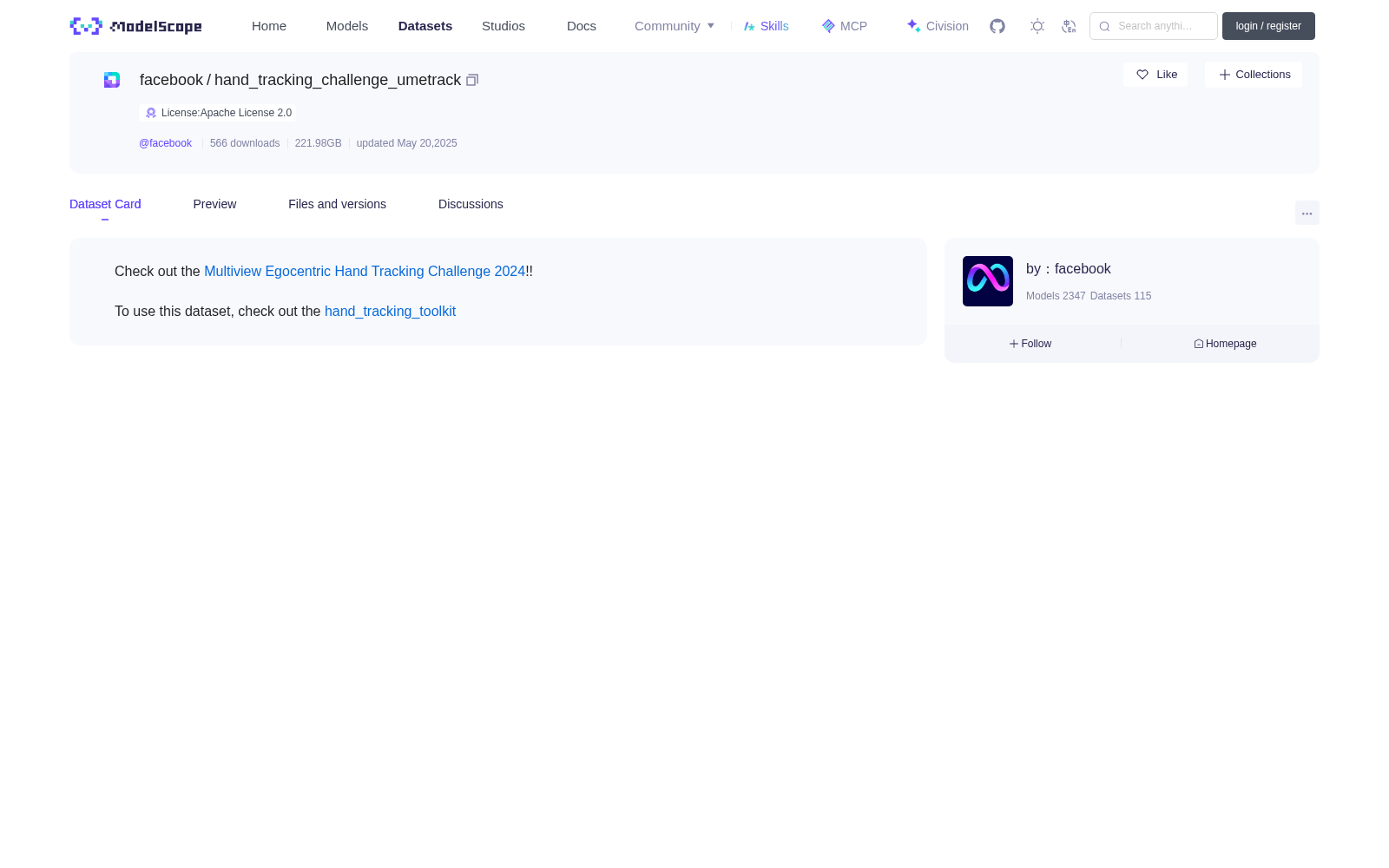Click the plus icon next to Follow

[x=1014, y=344]
